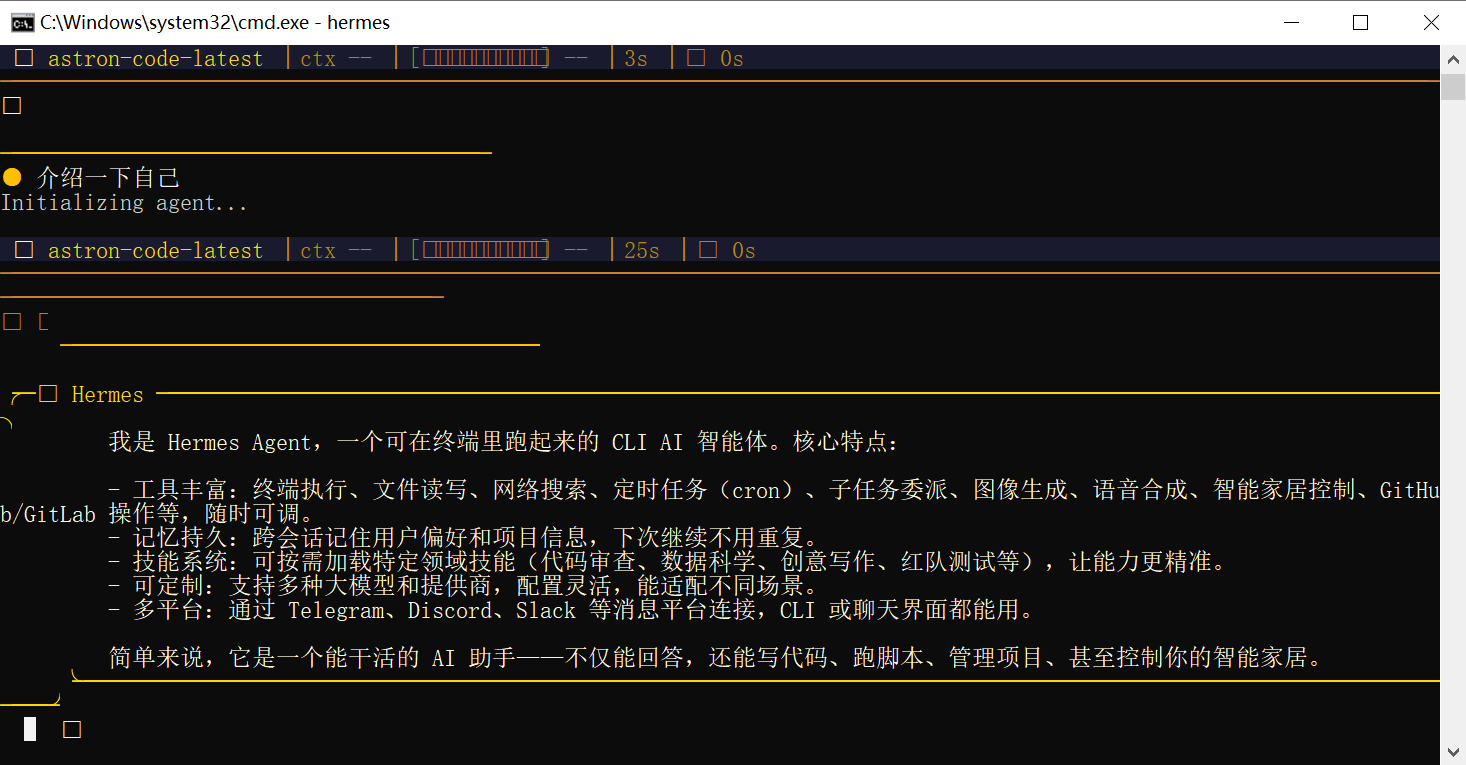
Task: Click the vertical scrollbar thumb
Action: [x=1453, y=86]
